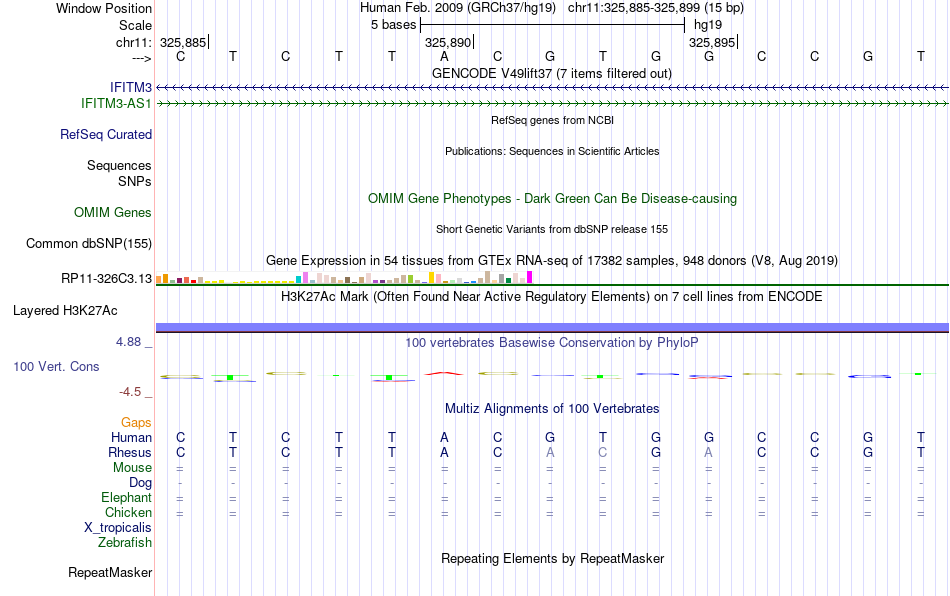Click the Zebrafish species label

click(125, 542)
